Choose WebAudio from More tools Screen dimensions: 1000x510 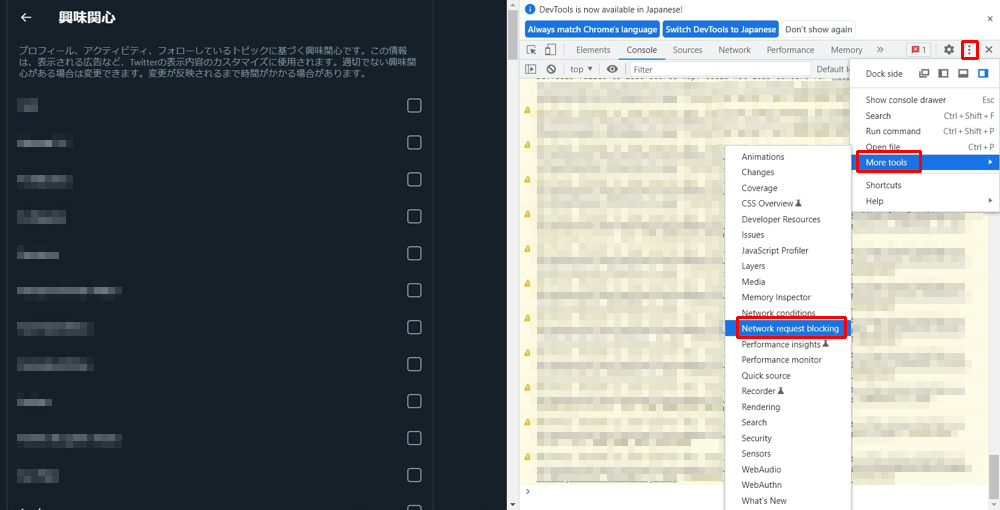(788, 469)
